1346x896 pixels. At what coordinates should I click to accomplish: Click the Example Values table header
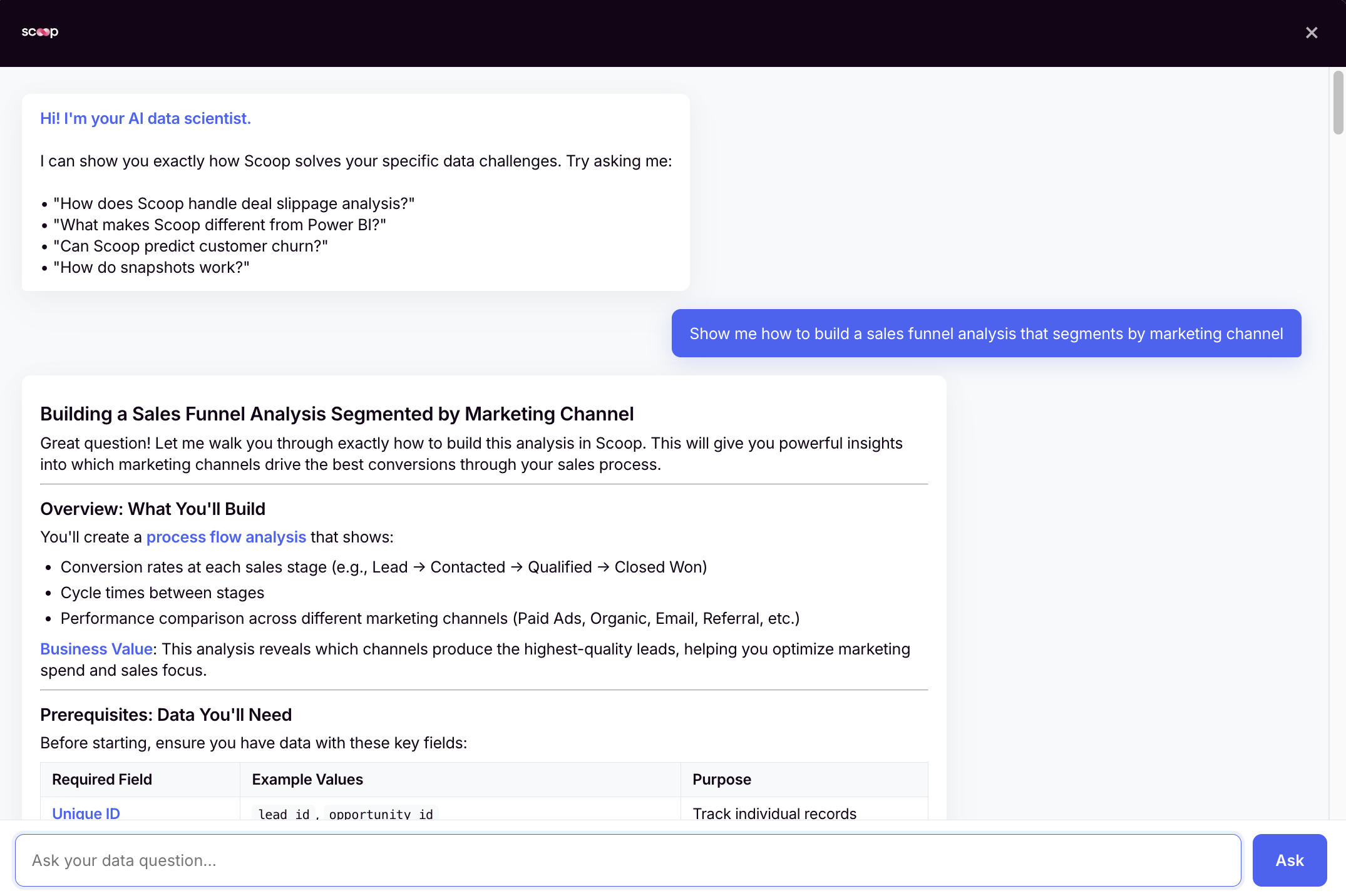(x=307, y=780)
